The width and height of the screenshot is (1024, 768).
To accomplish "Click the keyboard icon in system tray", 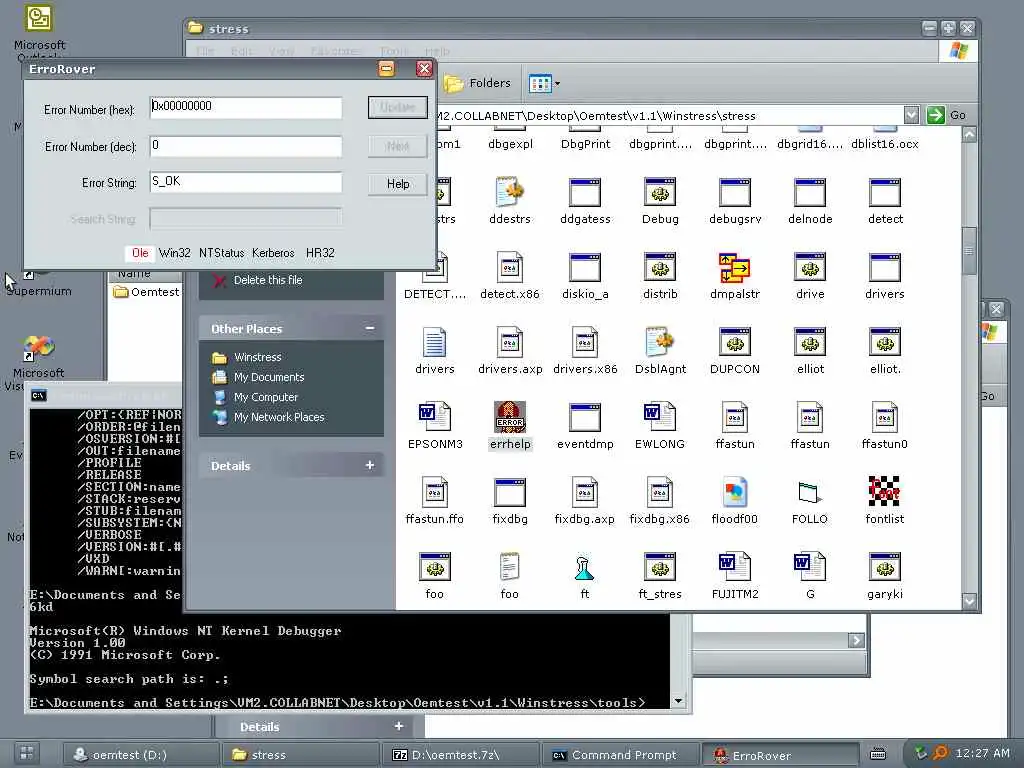I will pos(878,754).
